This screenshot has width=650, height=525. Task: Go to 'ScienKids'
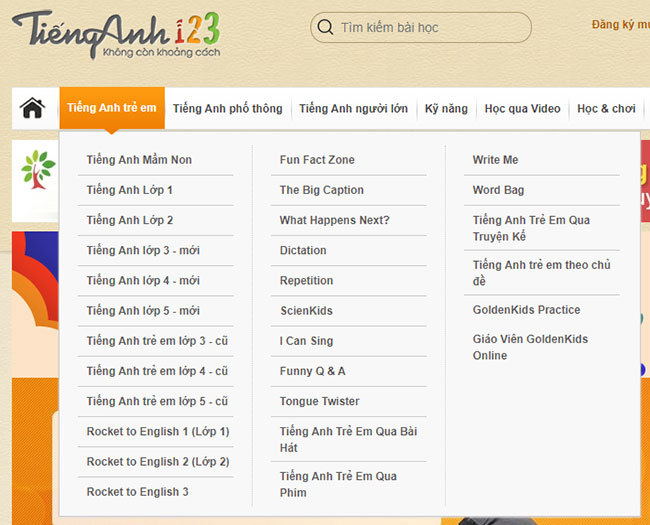pyautogui.click(x=306, y=311)
